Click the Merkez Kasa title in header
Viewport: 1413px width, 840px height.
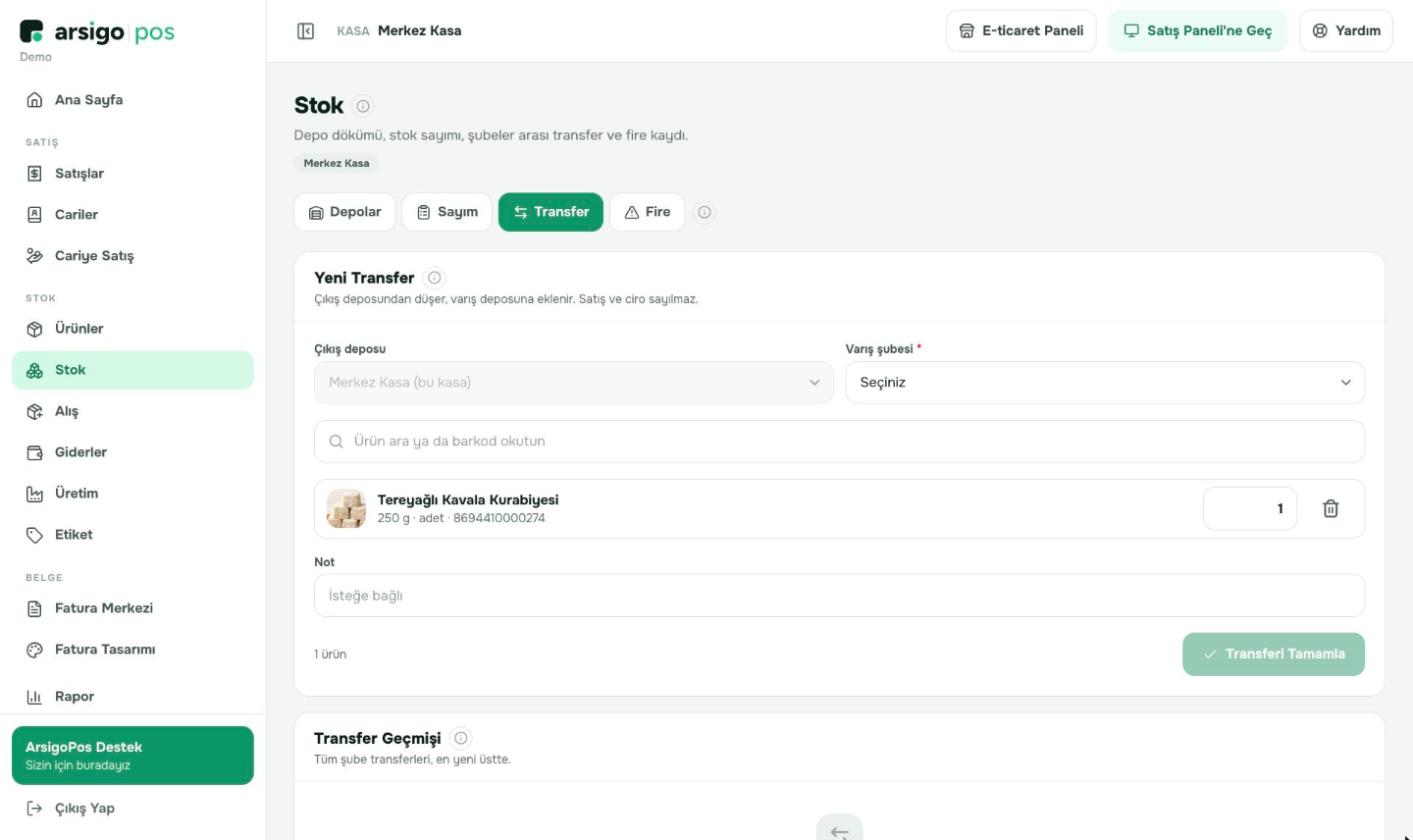point(420,31)
